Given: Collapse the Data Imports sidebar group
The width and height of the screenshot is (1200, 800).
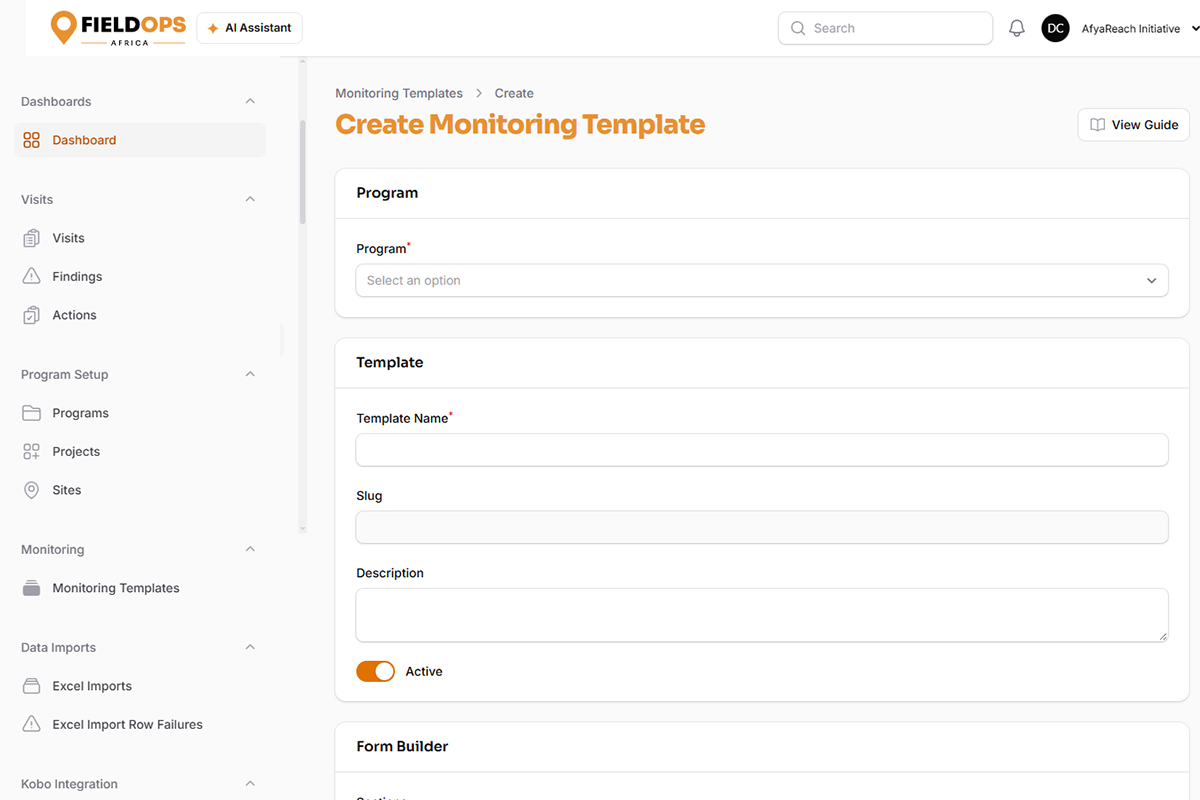Looking at the screenshot, I should [x=250, y=647].
